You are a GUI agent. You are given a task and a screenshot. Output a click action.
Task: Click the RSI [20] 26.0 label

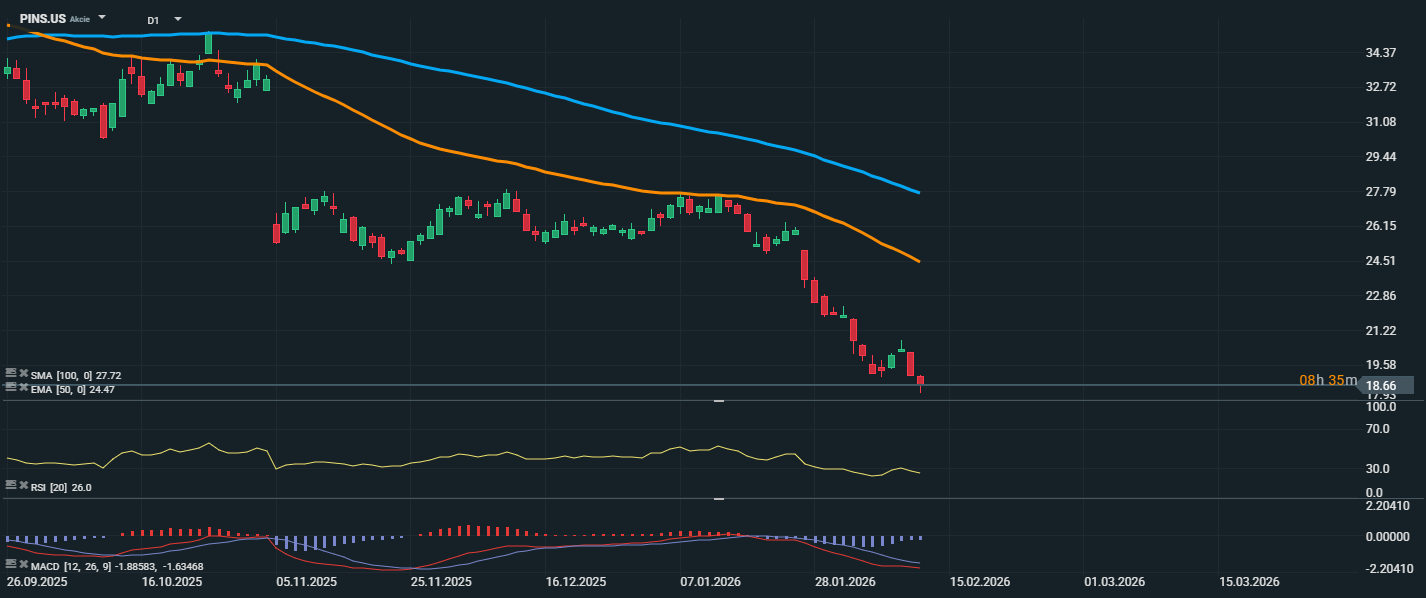(x=61, y=487)
